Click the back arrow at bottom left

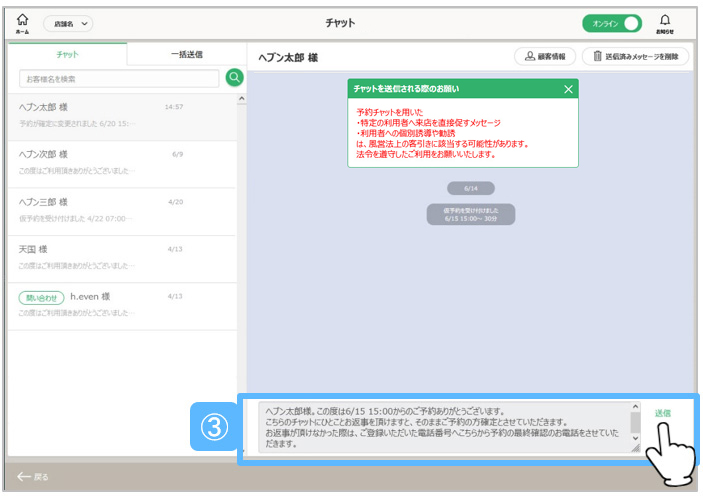32,476
